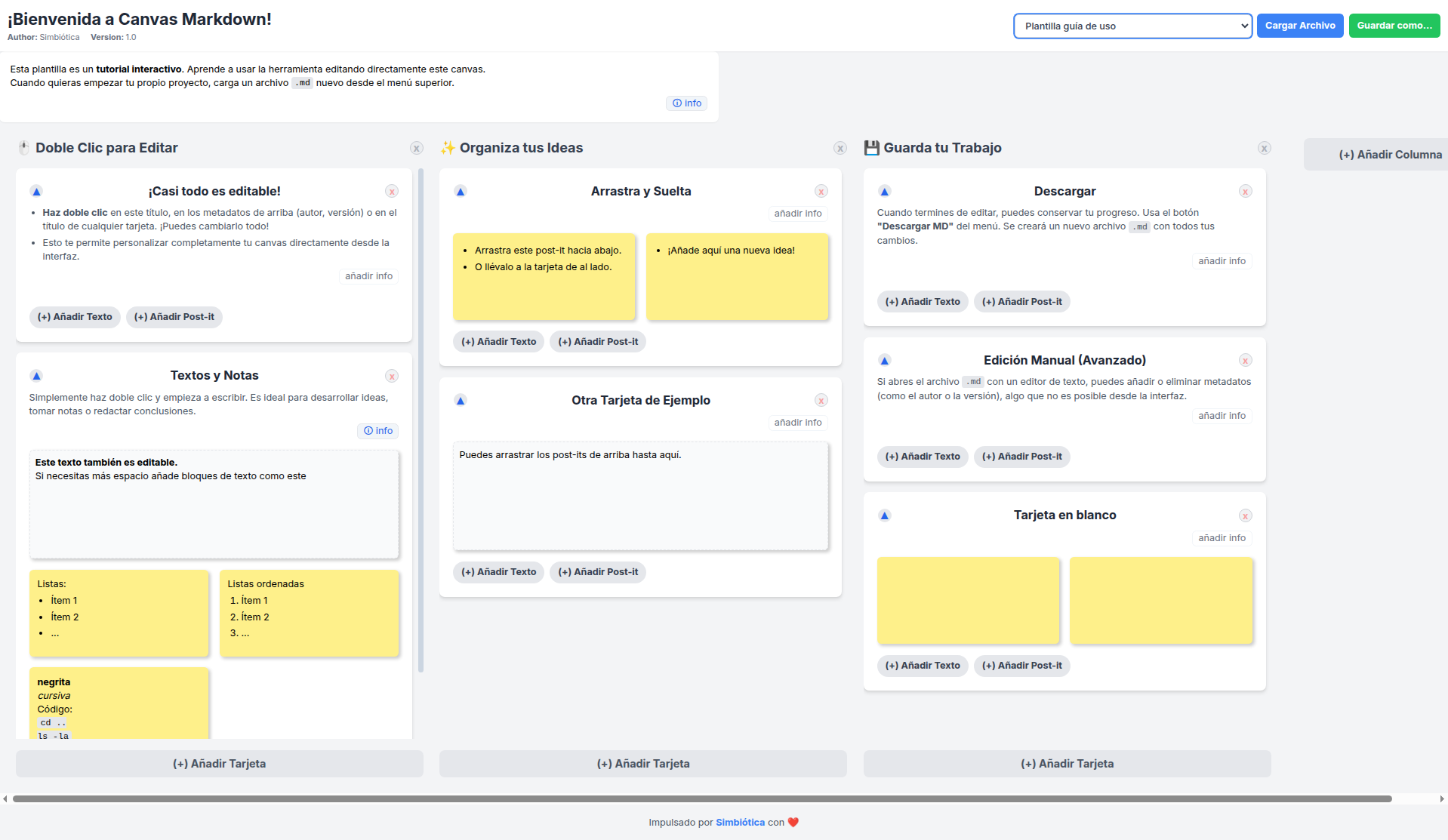The width and height of the screenshot is (1448, 840).
Task: Collapse the "Otra Tarjeta de Ejemplo" card
Action: pyautogui.click(x=460, y=400)
